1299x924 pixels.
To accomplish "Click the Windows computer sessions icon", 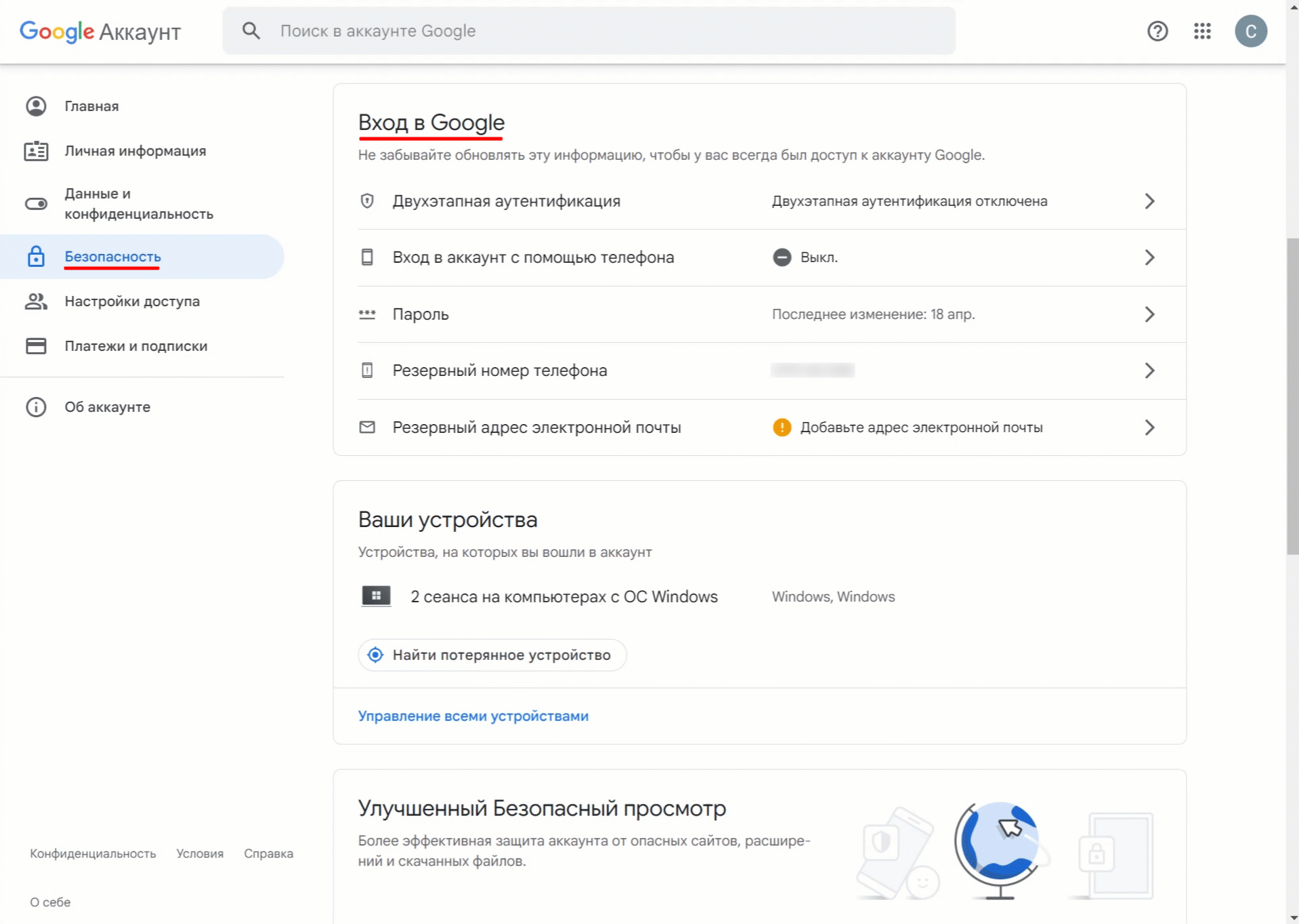I will pos(376,596).
